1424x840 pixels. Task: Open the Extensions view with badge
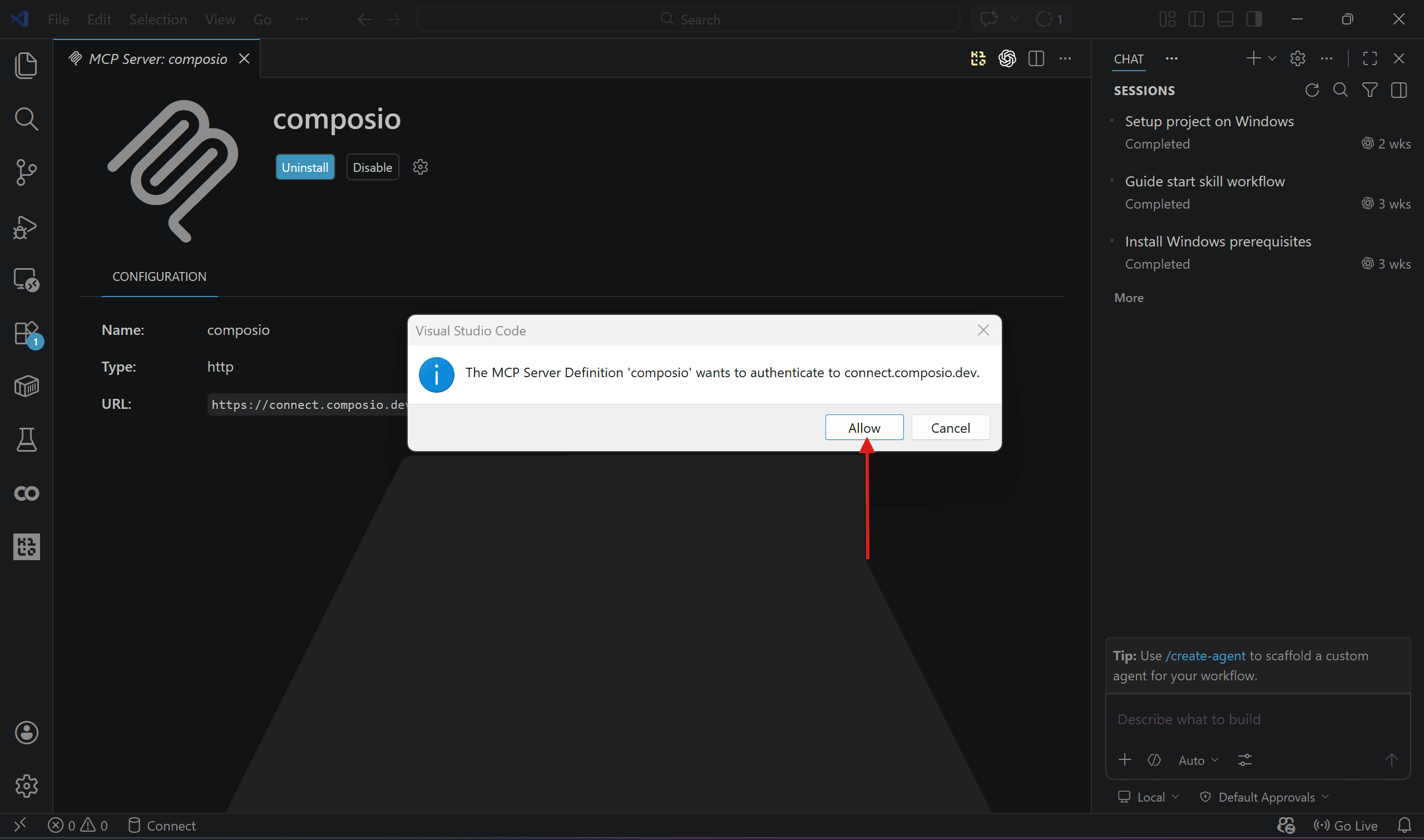pyautogui.click(x=26, y=333)
